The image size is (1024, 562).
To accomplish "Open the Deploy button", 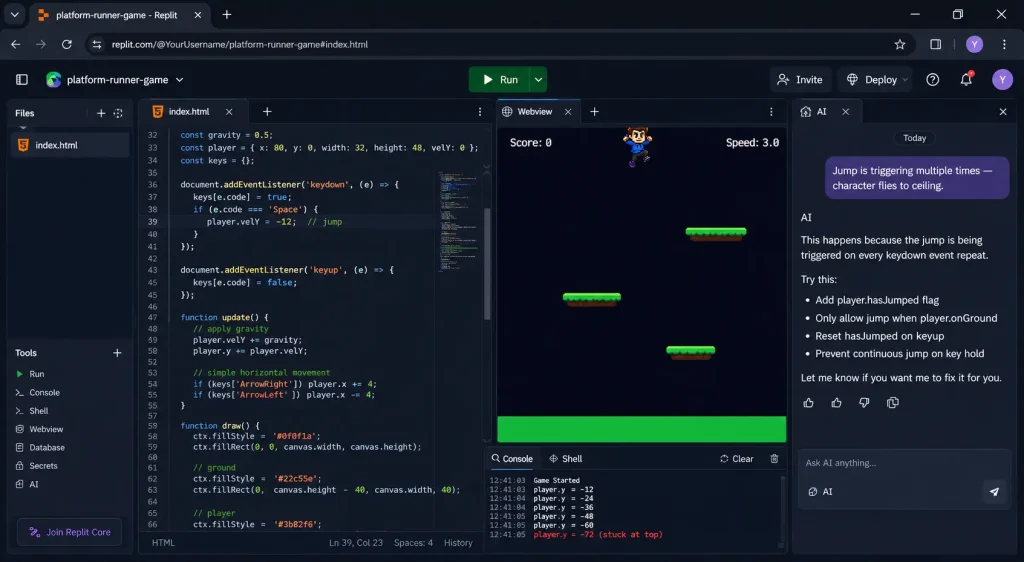I will point(872,80).
